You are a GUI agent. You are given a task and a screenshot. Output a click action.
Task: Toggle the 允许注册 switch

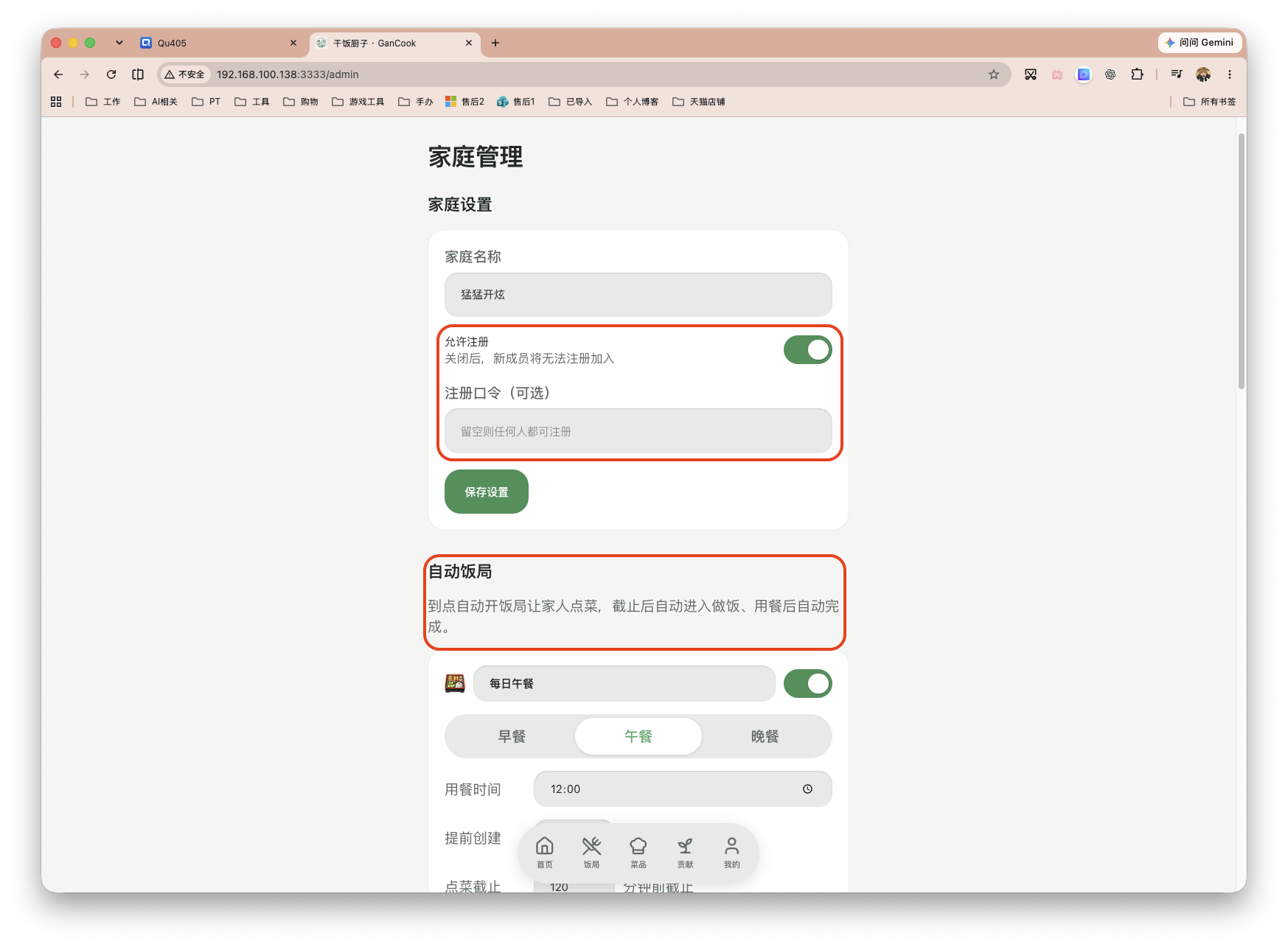click(808, 350)
